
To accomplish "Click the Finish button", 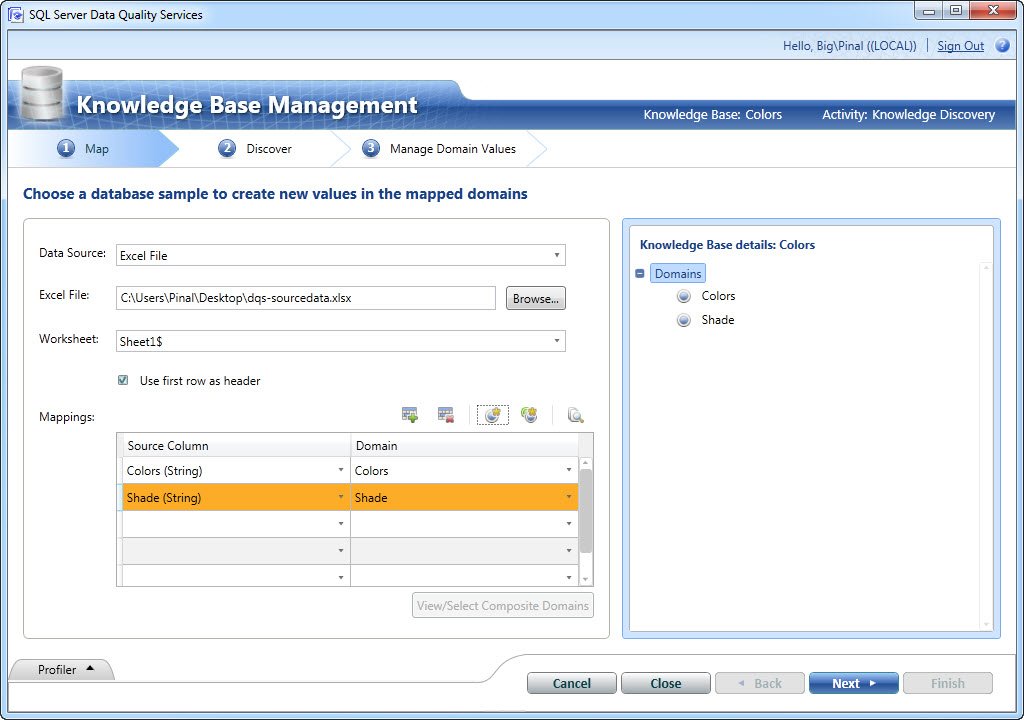I will (948, 683).
